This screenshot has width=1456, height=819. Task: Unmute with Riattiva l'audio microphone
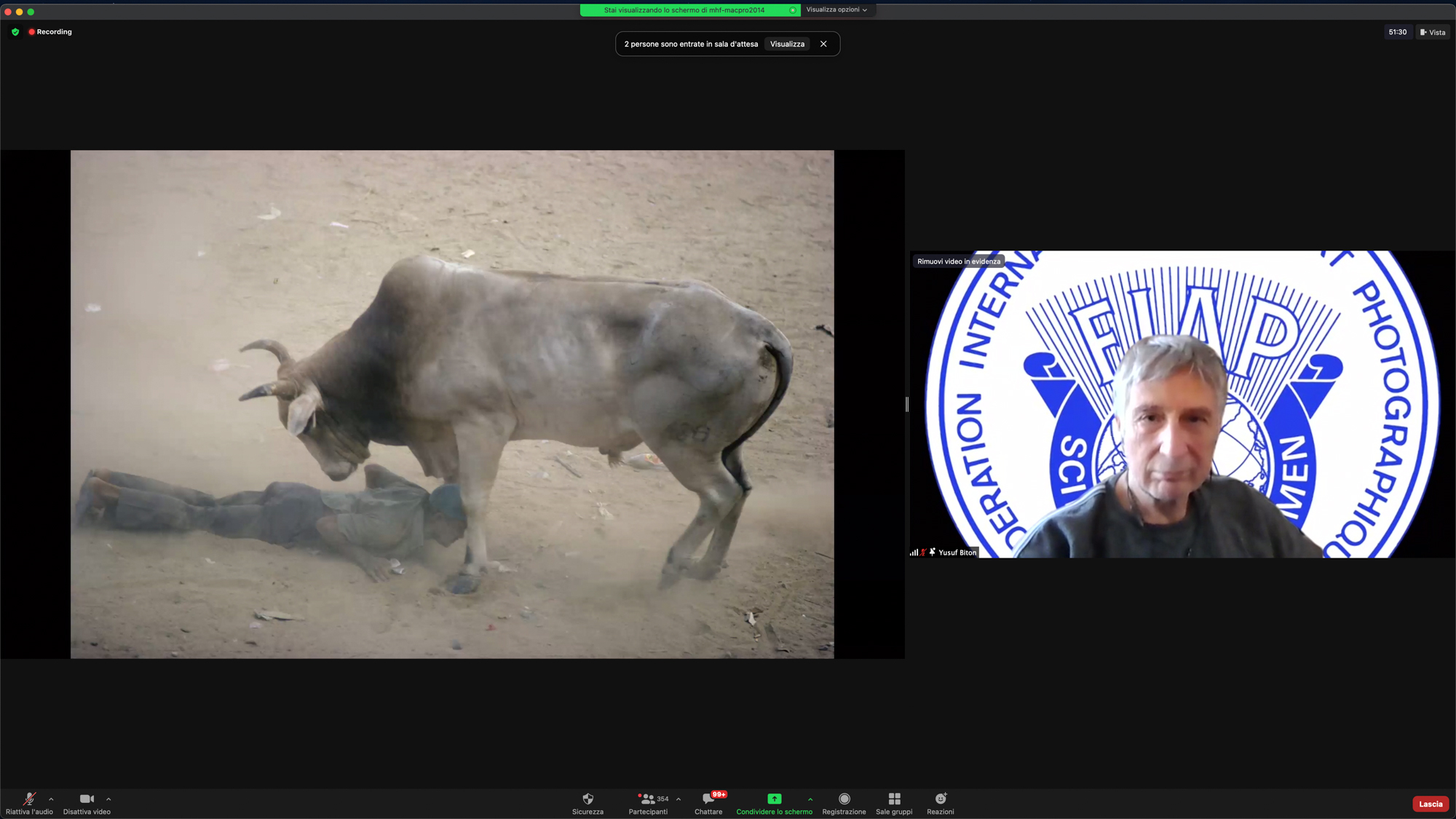click(x=29, y=799)
